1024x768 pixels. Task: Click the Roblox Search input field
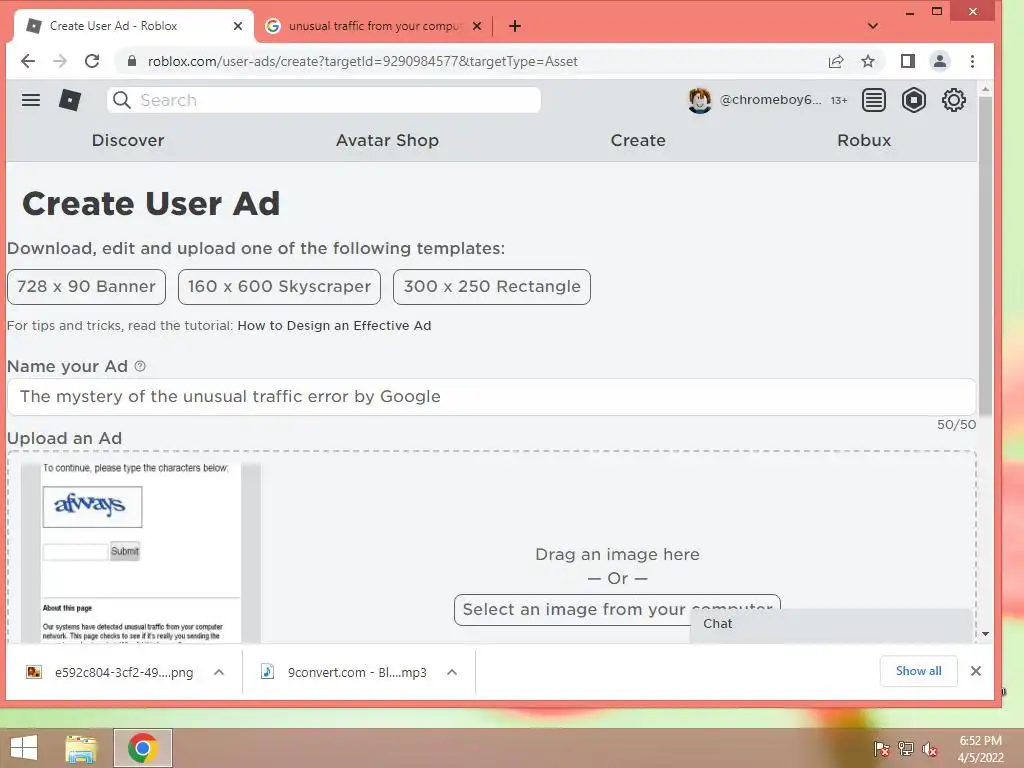click(x=324, y=100)
